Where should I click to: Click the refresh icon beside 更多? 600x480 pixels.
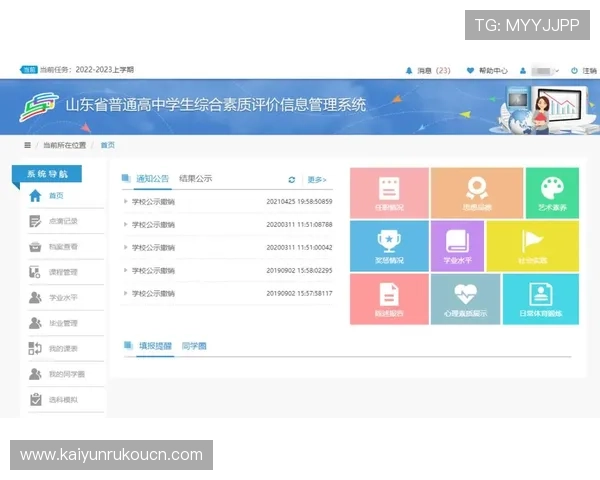pos(292,180)
